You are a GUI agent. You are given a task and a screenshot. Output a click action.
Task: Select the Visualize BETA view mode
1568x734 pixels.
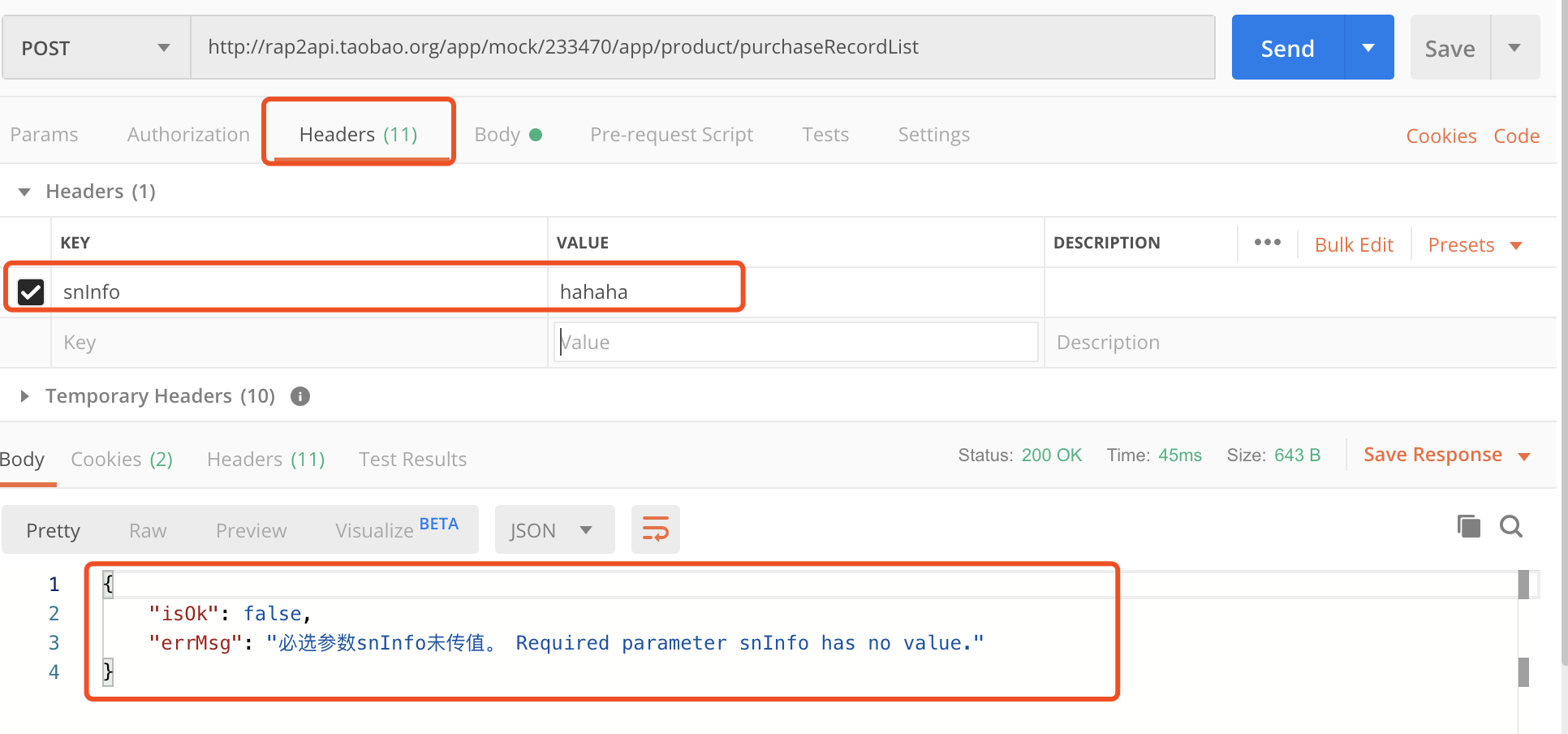click(x=397, y=529)
